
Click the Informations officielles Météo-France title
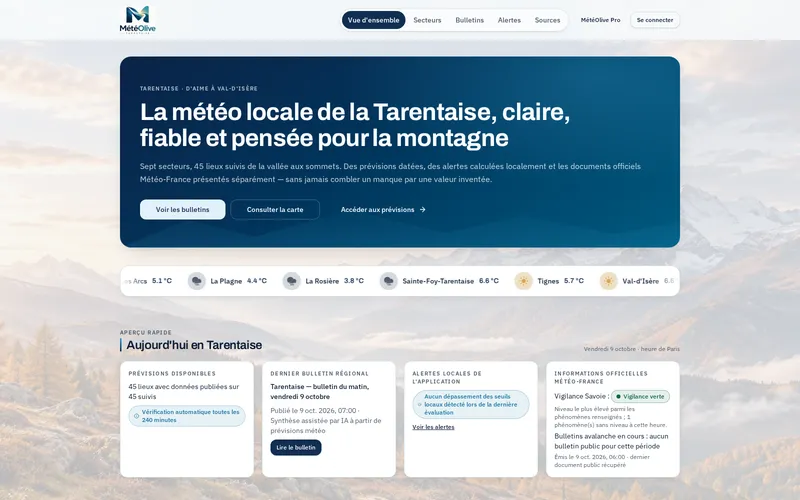(601, 378)
